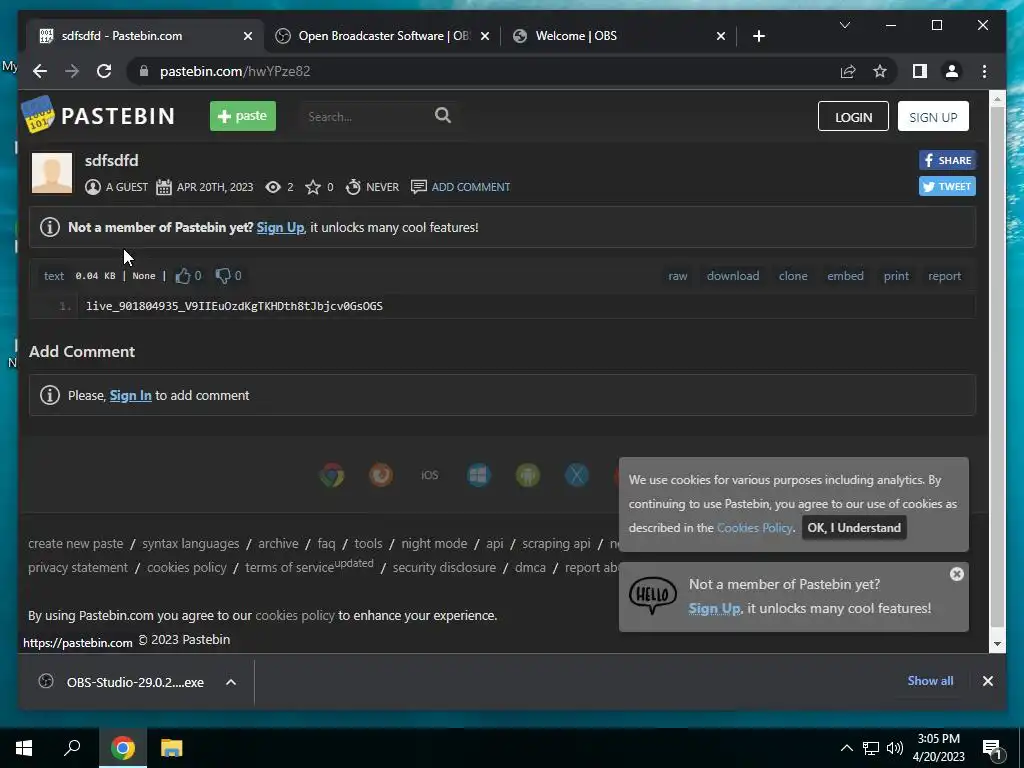
Task: Click the green paste button
Action: pyautogui.click(x=243, y=116)
